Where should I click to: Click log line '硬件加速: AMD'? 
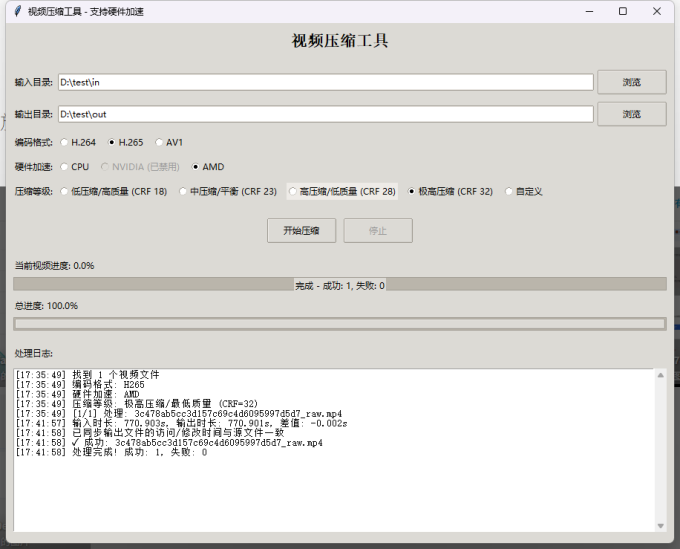point(78,394)
